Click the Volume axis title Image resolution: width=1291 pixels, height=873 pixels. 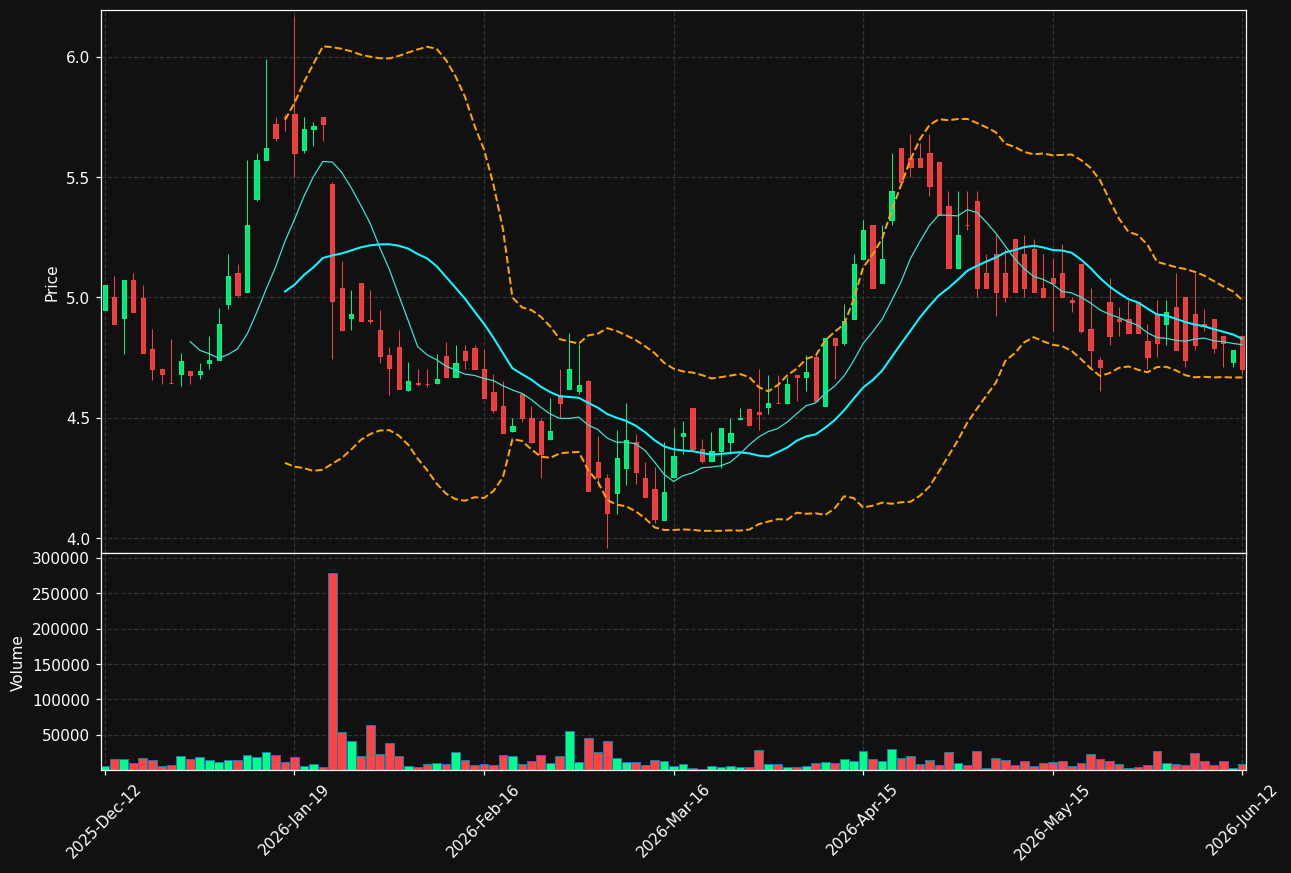18,663
